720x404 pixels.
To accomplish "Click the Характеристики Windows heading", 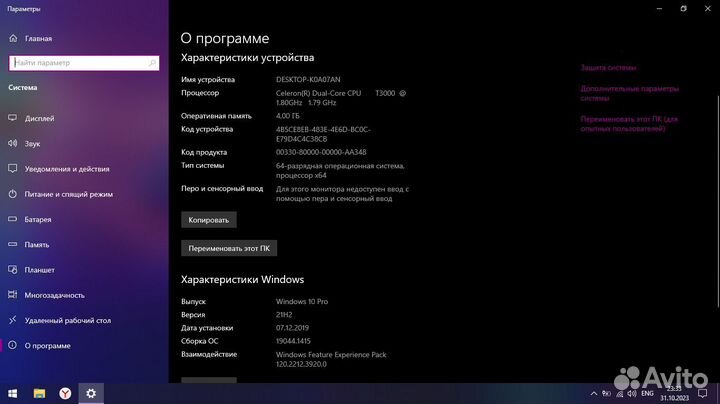I will coord(242,280).
